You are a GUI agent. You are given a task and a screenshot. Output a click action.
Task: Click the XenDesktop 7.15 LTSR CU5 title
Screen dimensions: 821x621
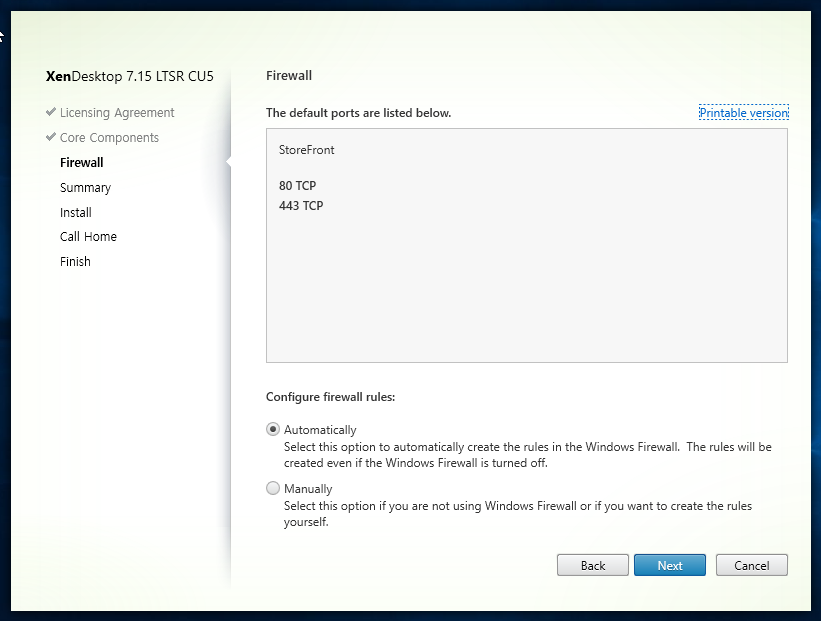pyautogui.click(x=129, y=76)
